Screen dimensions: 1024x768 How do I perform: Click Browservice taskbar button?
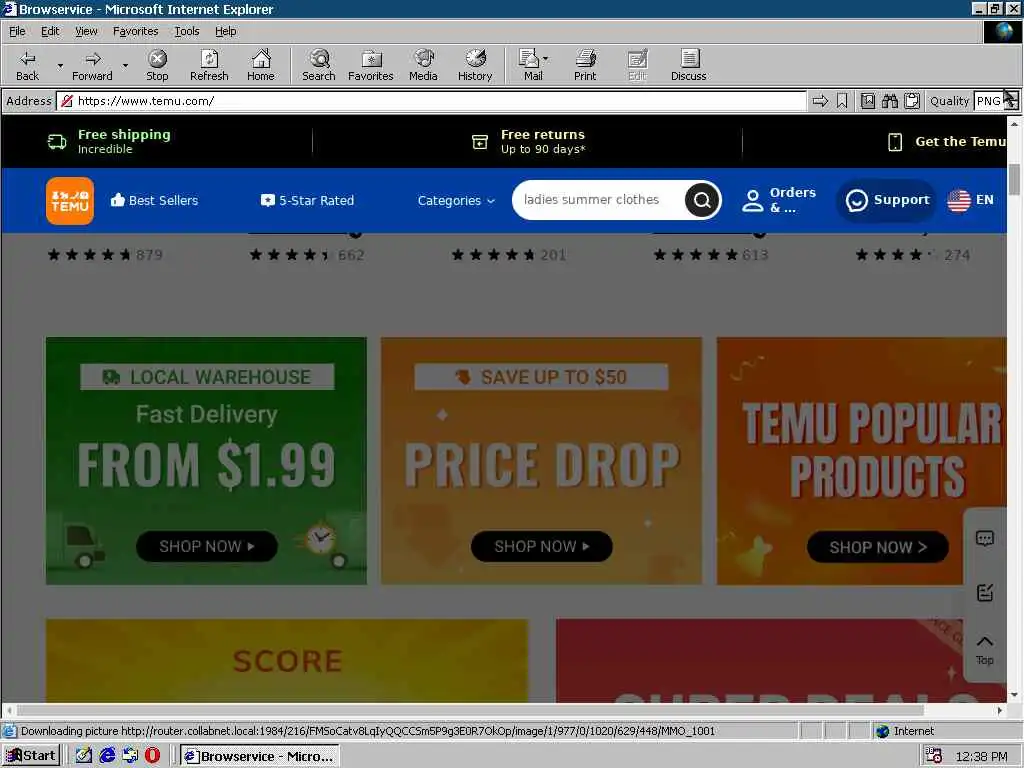click(259, 756)
